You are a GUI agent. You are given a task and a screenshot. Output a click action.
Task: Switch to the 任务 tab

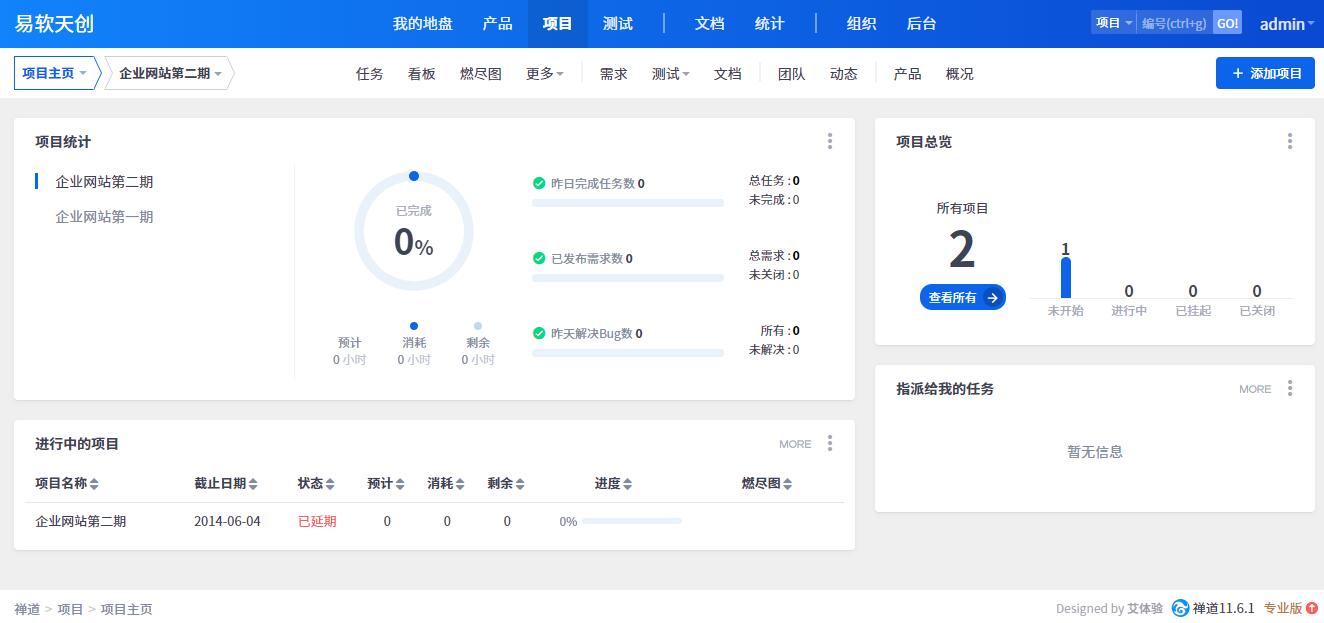point(370,73)
